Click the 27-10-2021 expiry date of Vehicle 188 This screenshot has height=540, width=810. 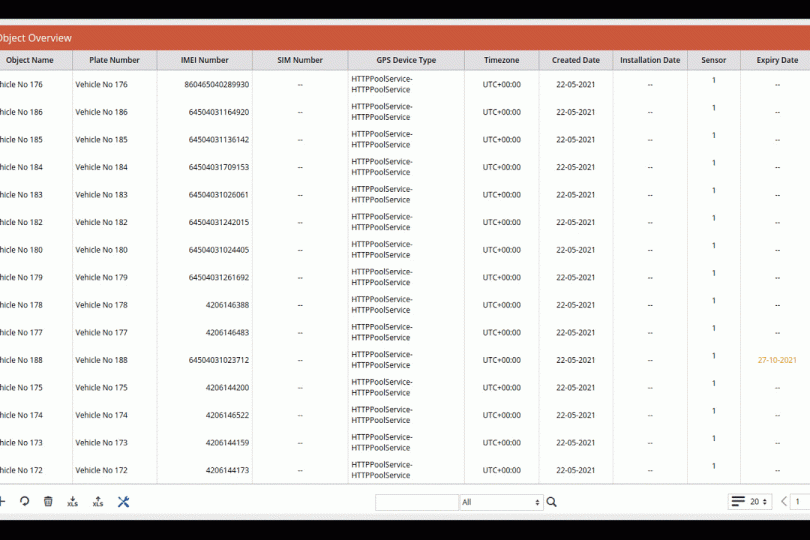[x=777, y=360]
